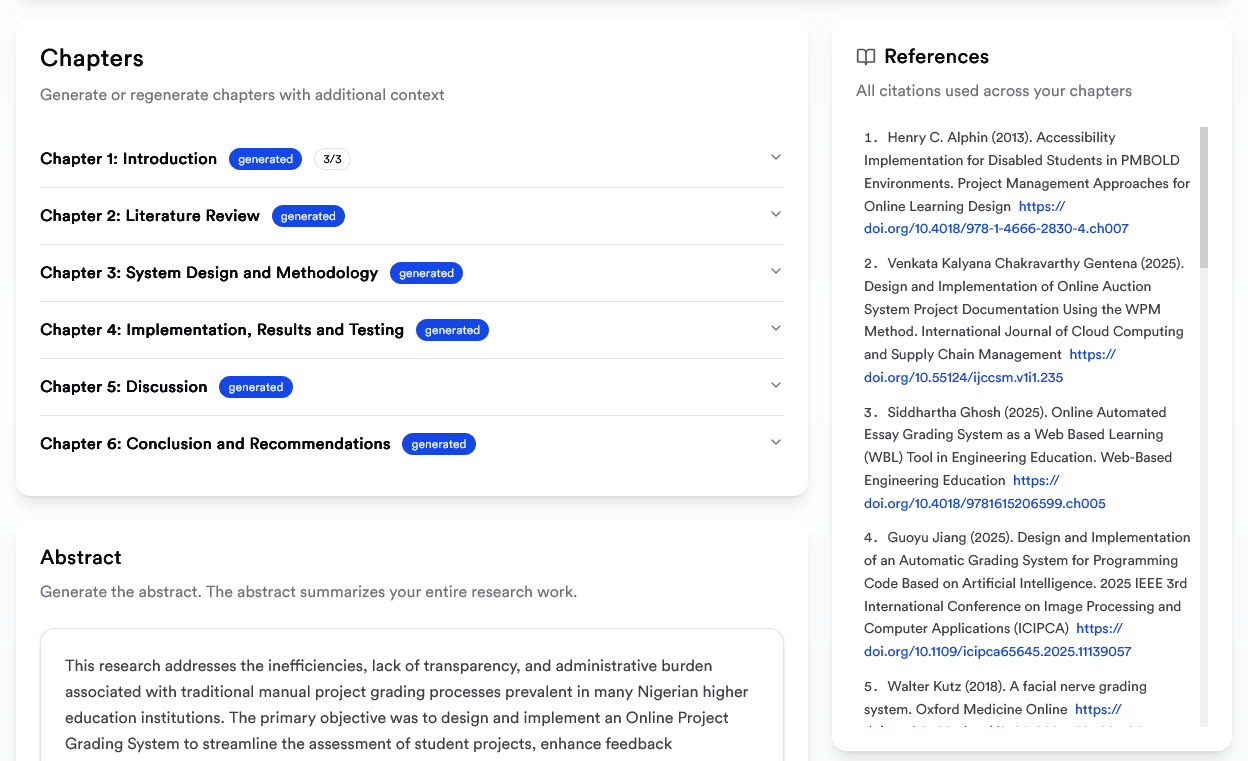Expand Chapter 5: Discussion chevron
The height and width of the screenshot is (761, 1248).
coord(776,386)
